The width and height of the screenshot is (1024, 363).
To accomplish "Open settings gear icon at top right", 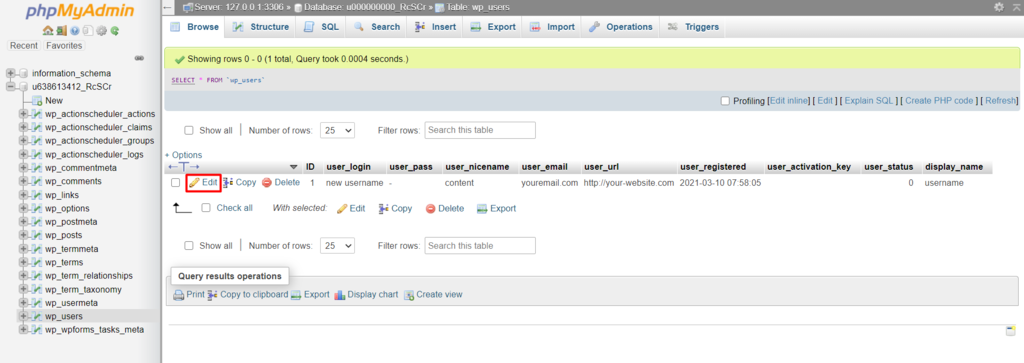I will click(x=999, y=7).
